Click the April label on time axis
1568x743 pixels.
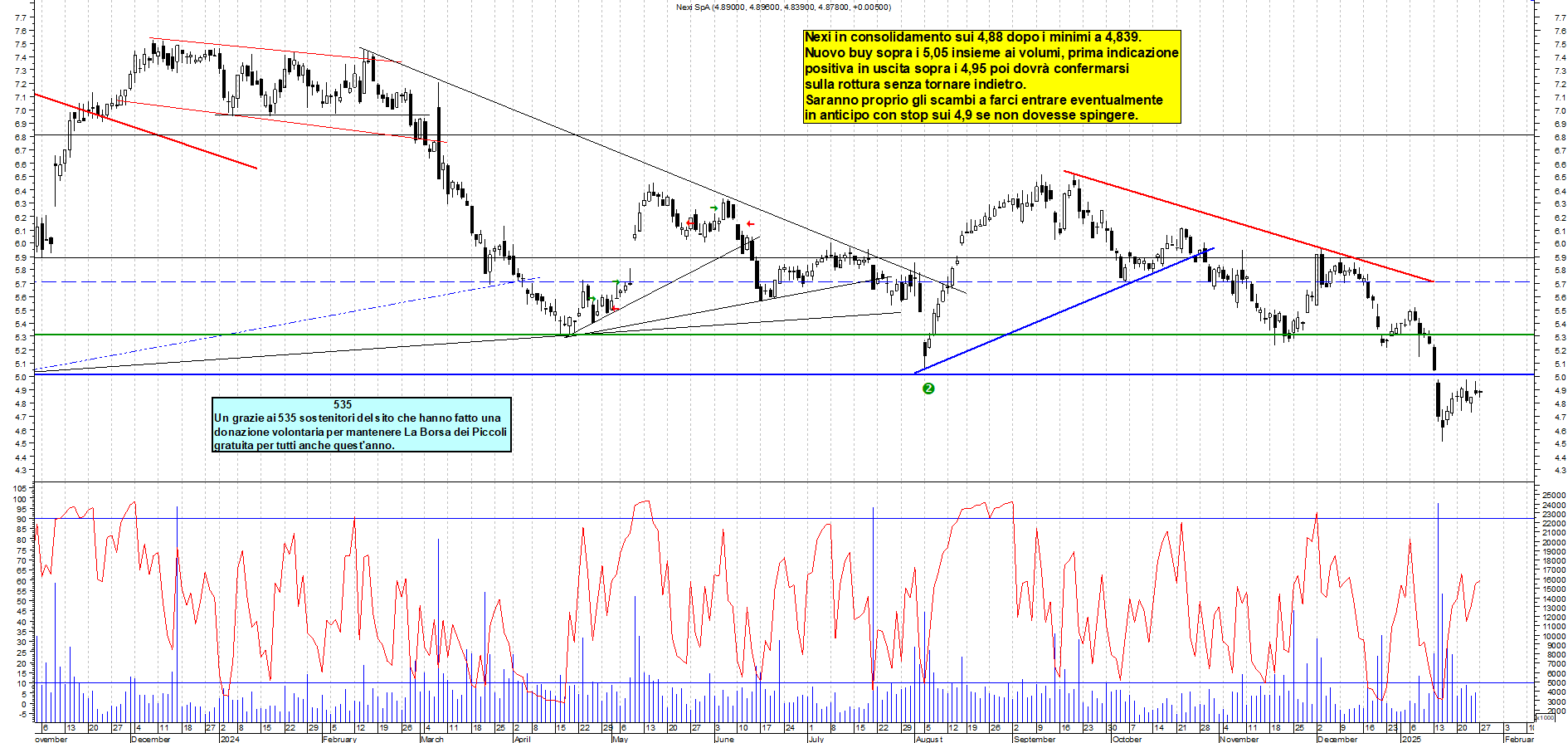(x=522, y=739)
